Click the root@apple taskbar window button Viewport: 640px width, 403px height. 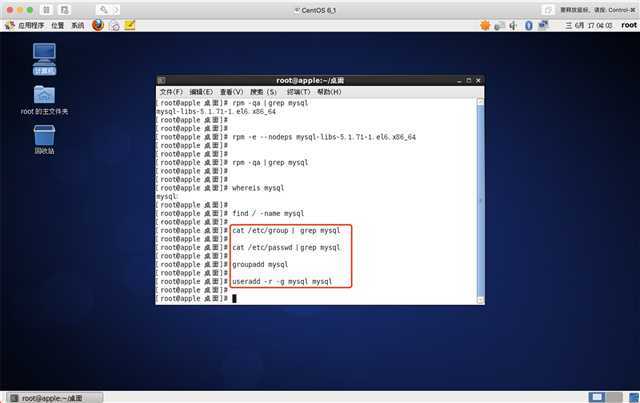point(55,398)
